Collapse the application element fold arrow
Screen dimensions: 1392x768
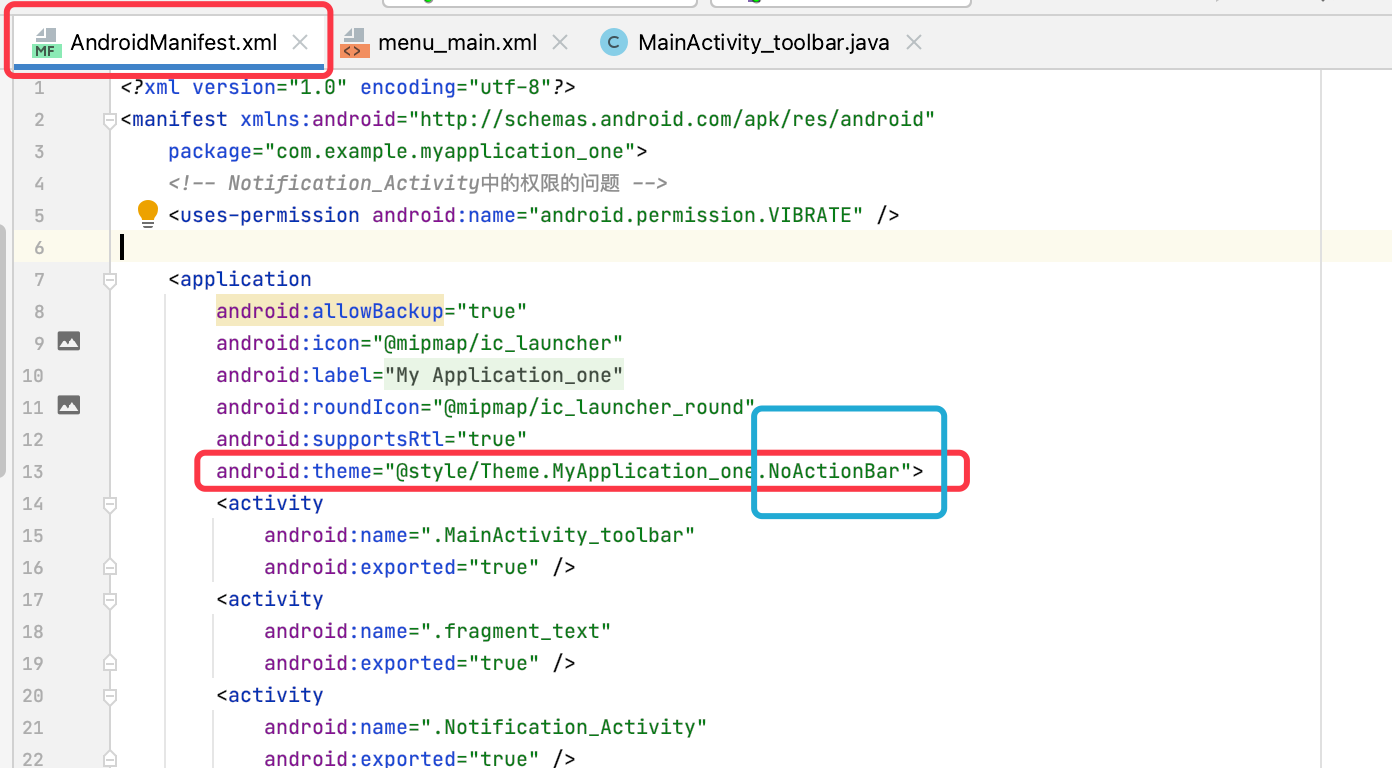[x=110, y=280]
